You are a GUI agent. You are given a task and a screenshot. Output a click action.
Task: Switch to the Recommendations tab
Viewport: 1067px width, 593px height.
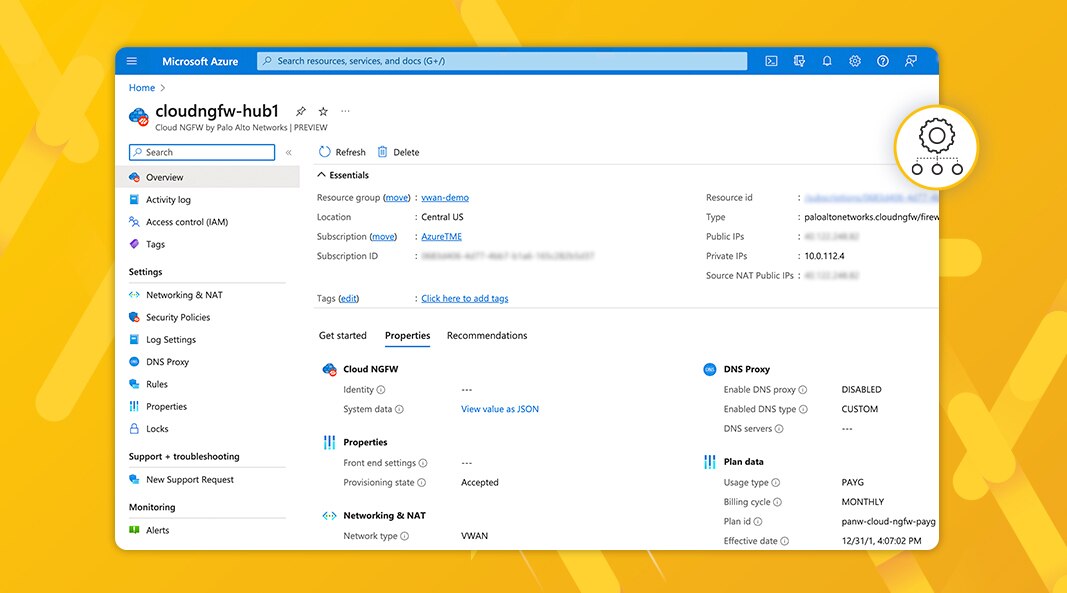pyautogui.click(x=486, y=336)
